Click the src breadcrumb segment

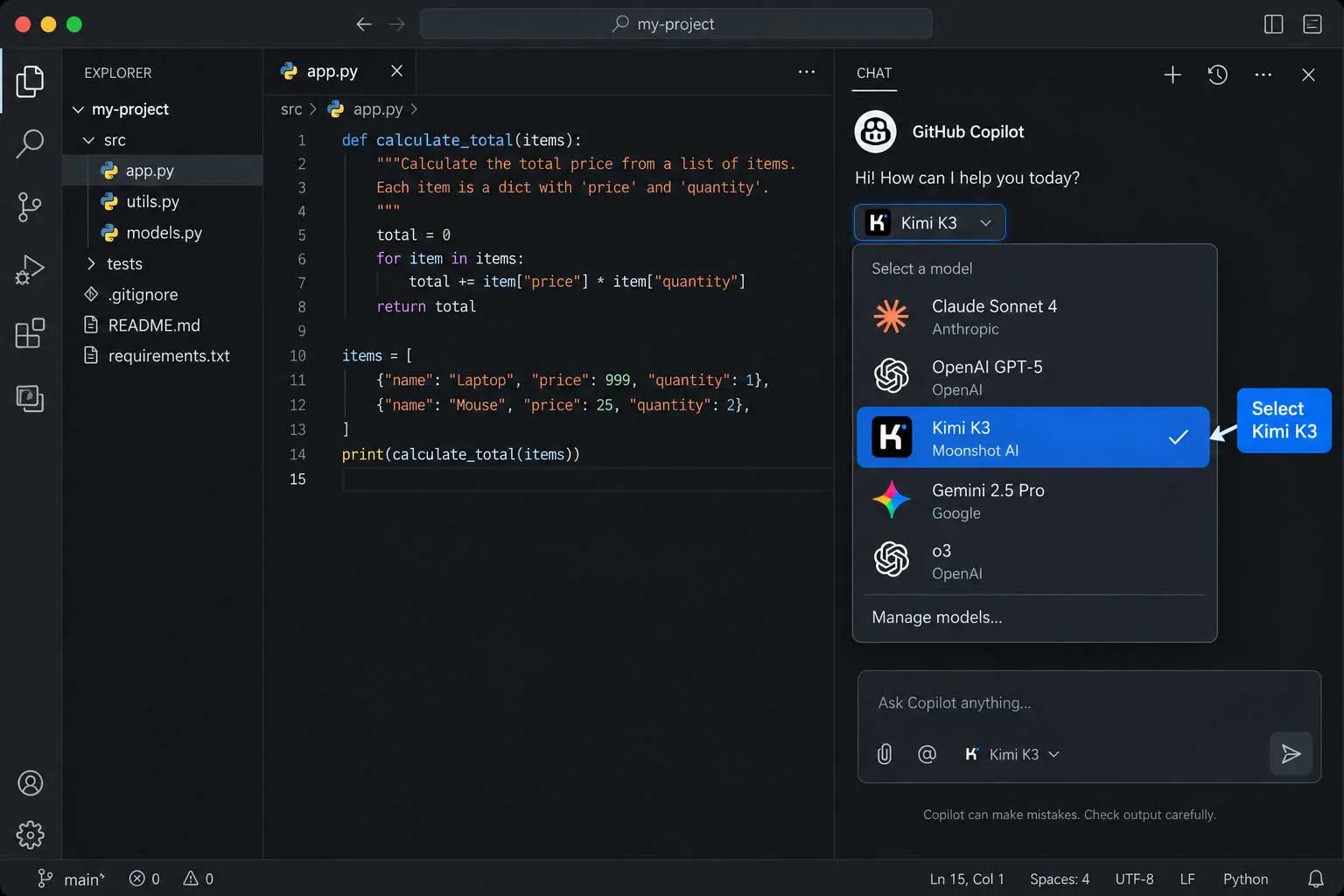click(291, 109)
